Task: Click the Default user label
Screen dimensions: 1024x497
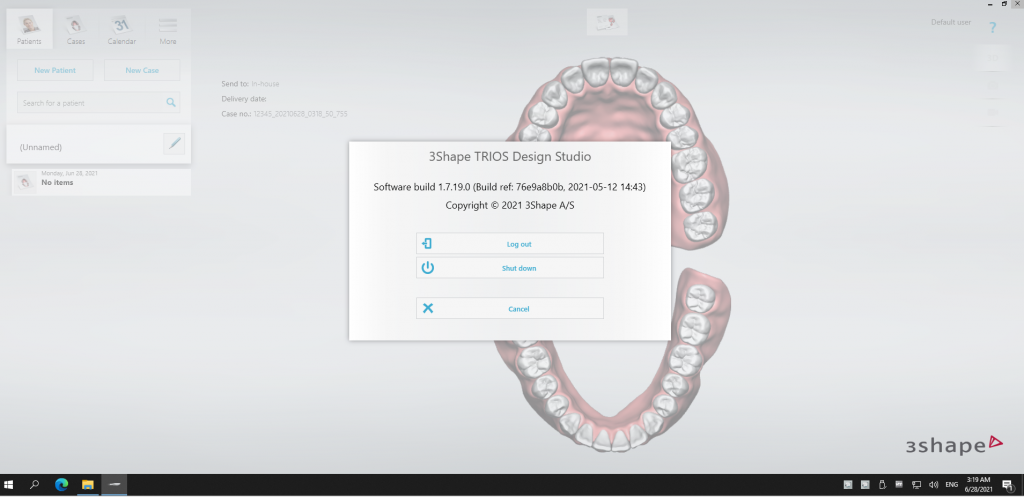Action: tap(950, 22)
